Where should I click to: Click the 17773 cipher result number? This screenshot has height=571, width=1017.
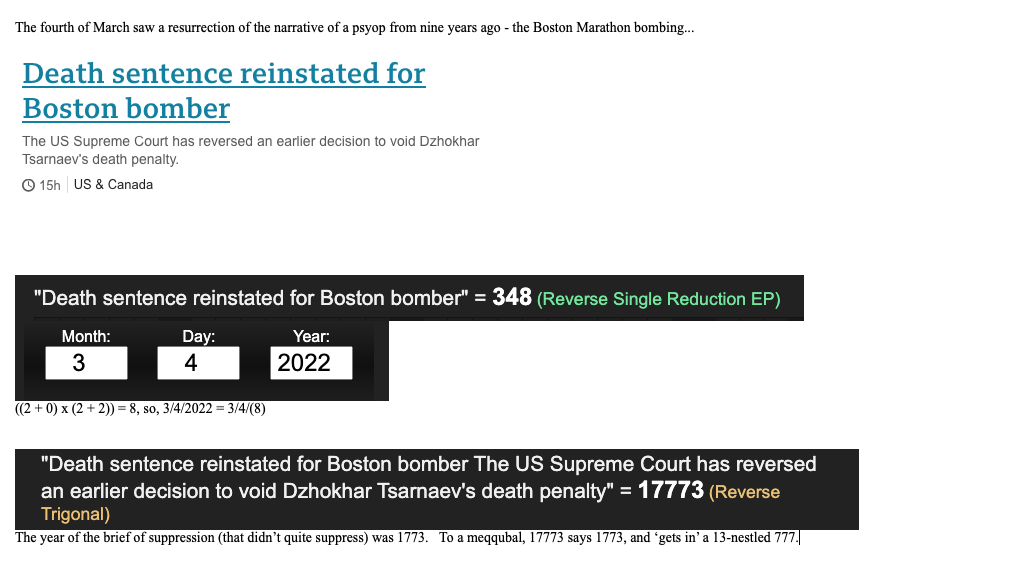[x=670, y=491]
